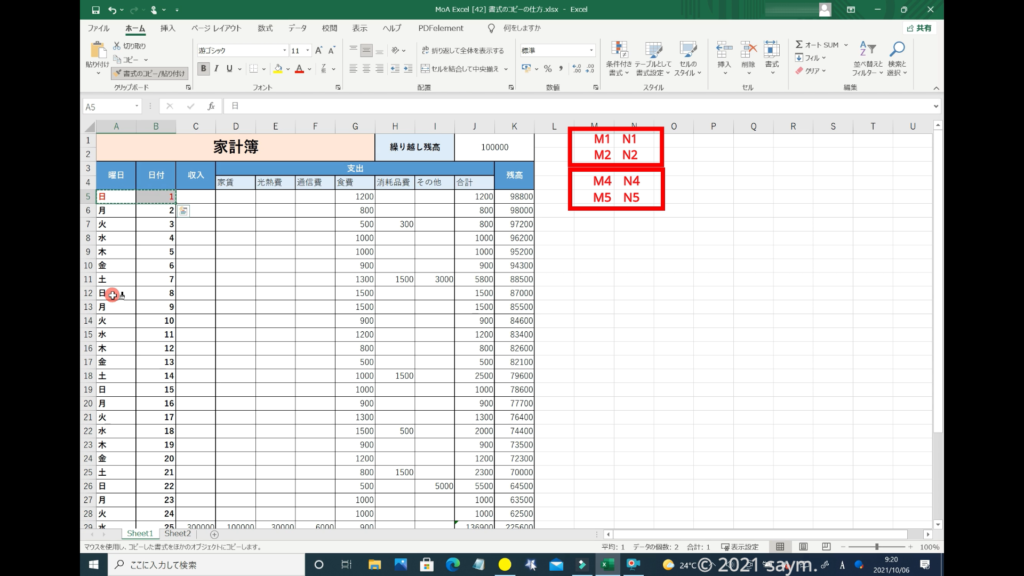
Task: Open Conditional Formatting (条件付き書式)
Action: [x=620, y=58]
